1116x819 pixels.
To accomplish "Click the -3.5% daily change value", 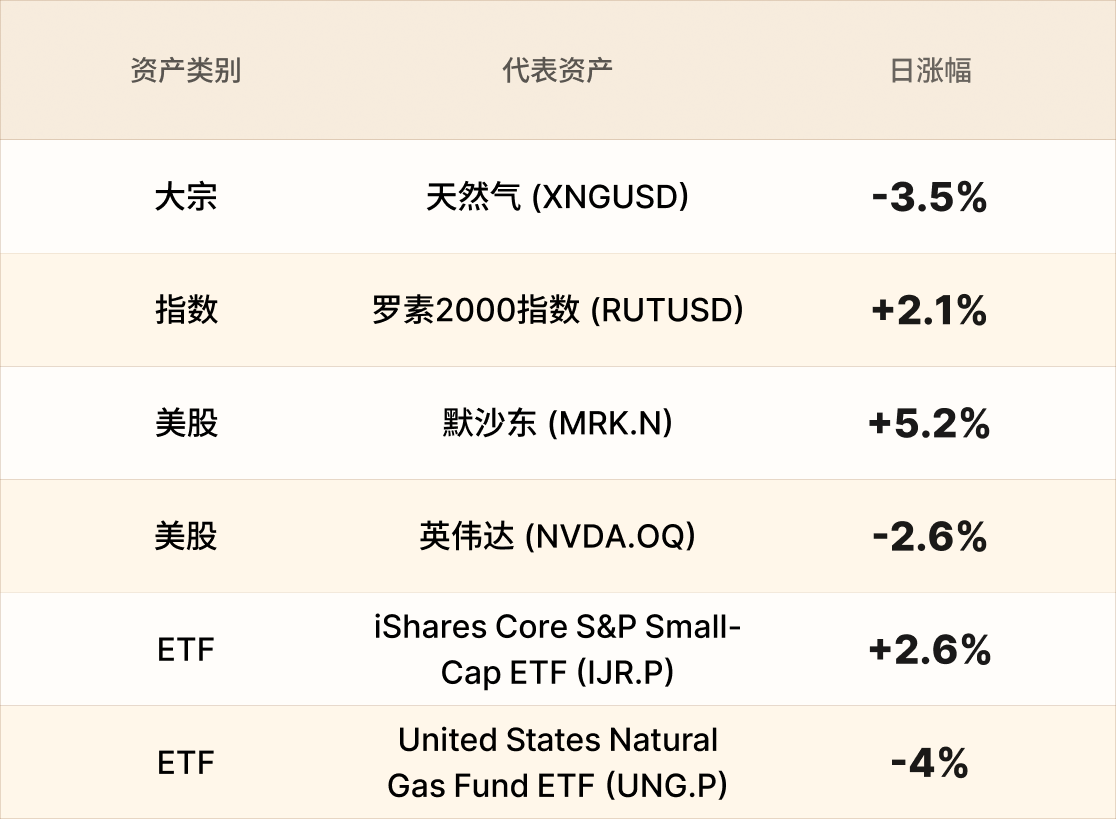I will click(929, 198).
